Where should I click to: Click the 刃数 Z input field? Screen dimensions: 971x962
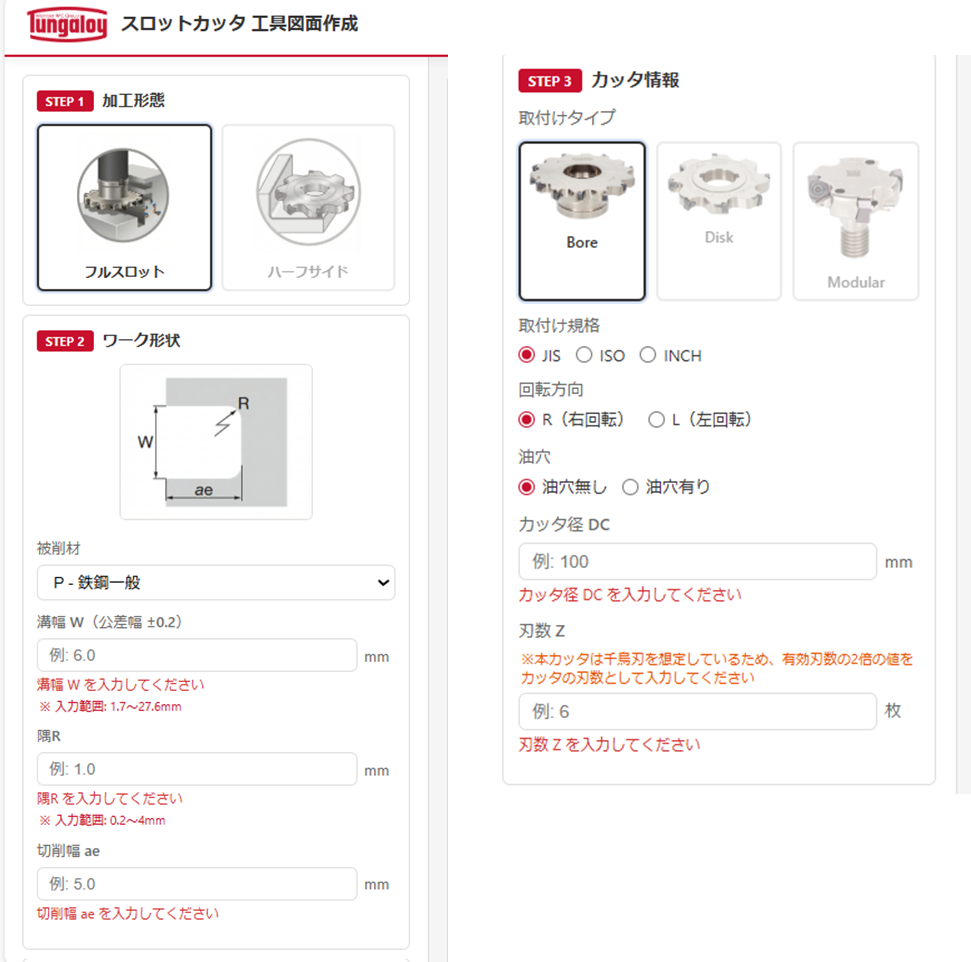(697, 711)
